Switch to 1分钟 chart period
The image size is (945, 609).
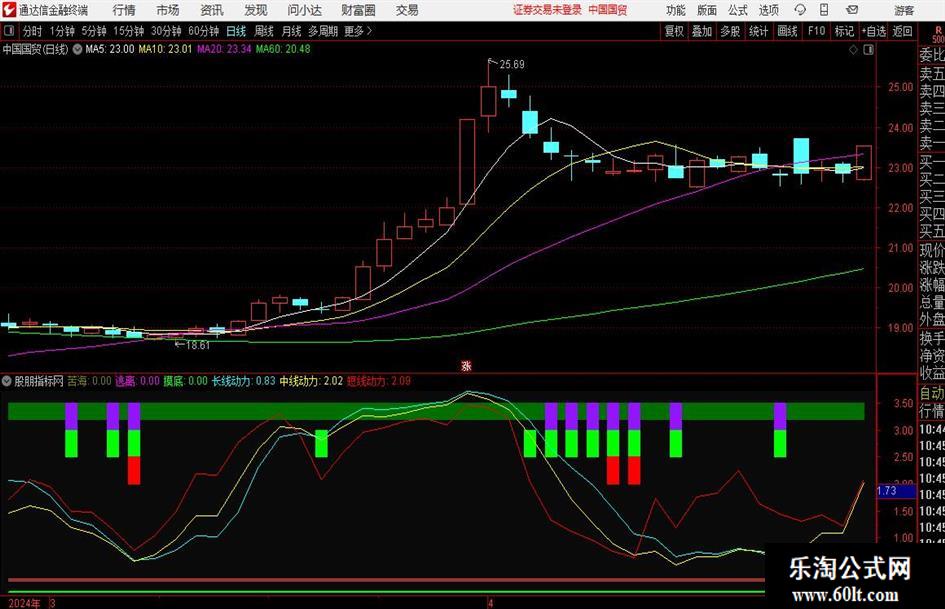tap(62, 31)
